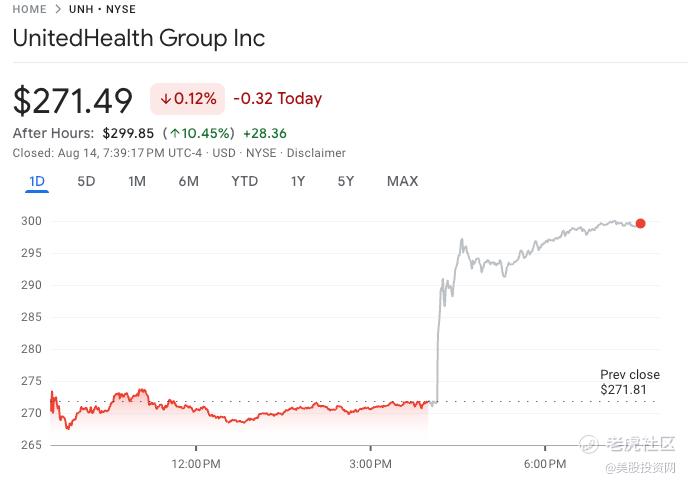Switch to the 5D chart tab
Image resolution: width=688 pixels, height=483 pixels.
pyautogui.click(x=87, y=181)
